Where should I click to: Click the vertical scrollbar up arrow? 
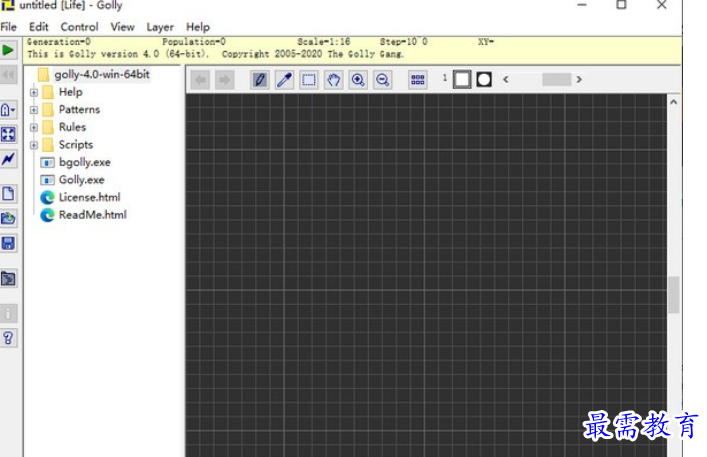click(x=674, y=102)
